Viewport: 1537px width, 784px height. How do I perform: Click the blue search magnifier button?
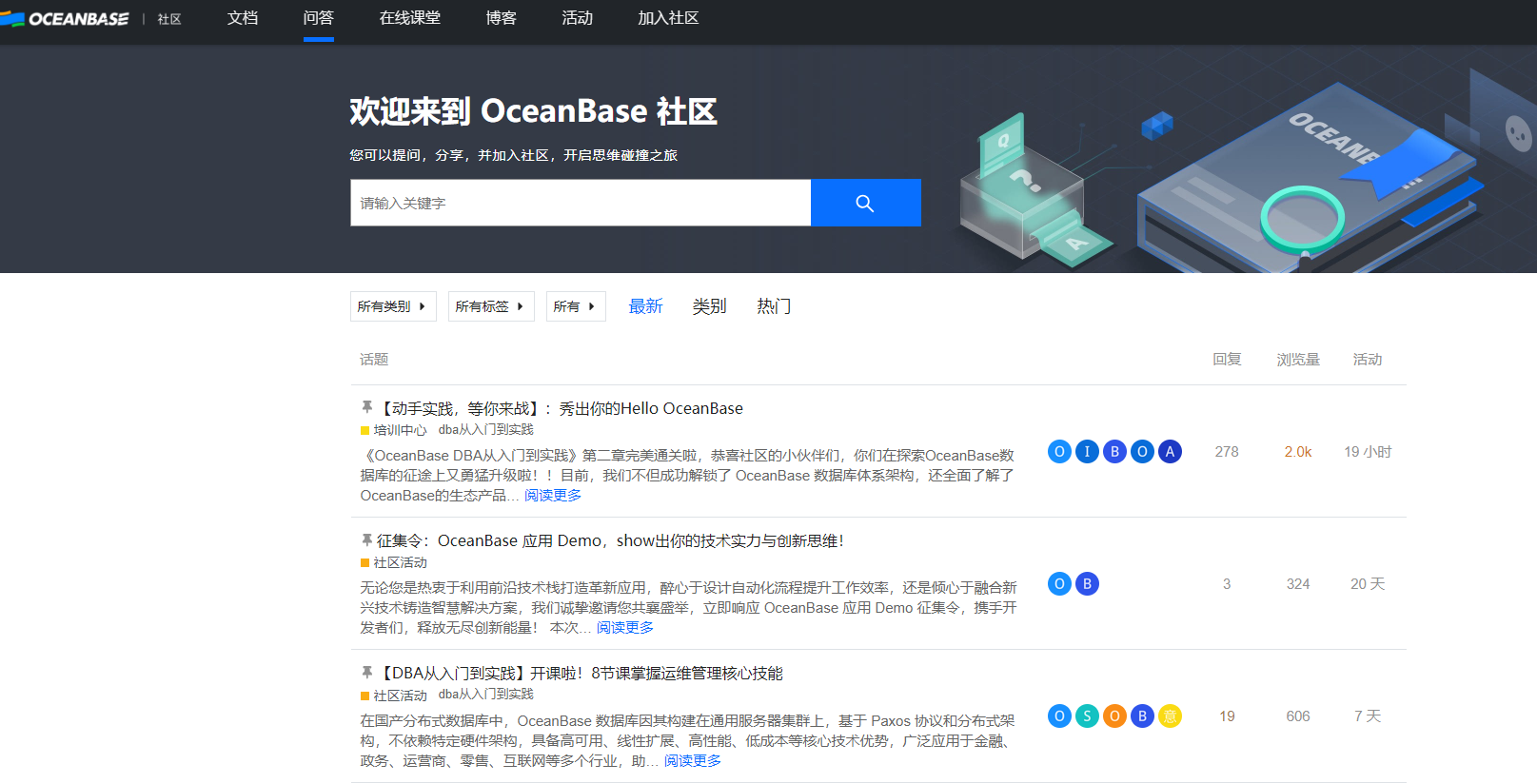coord(865,203)
